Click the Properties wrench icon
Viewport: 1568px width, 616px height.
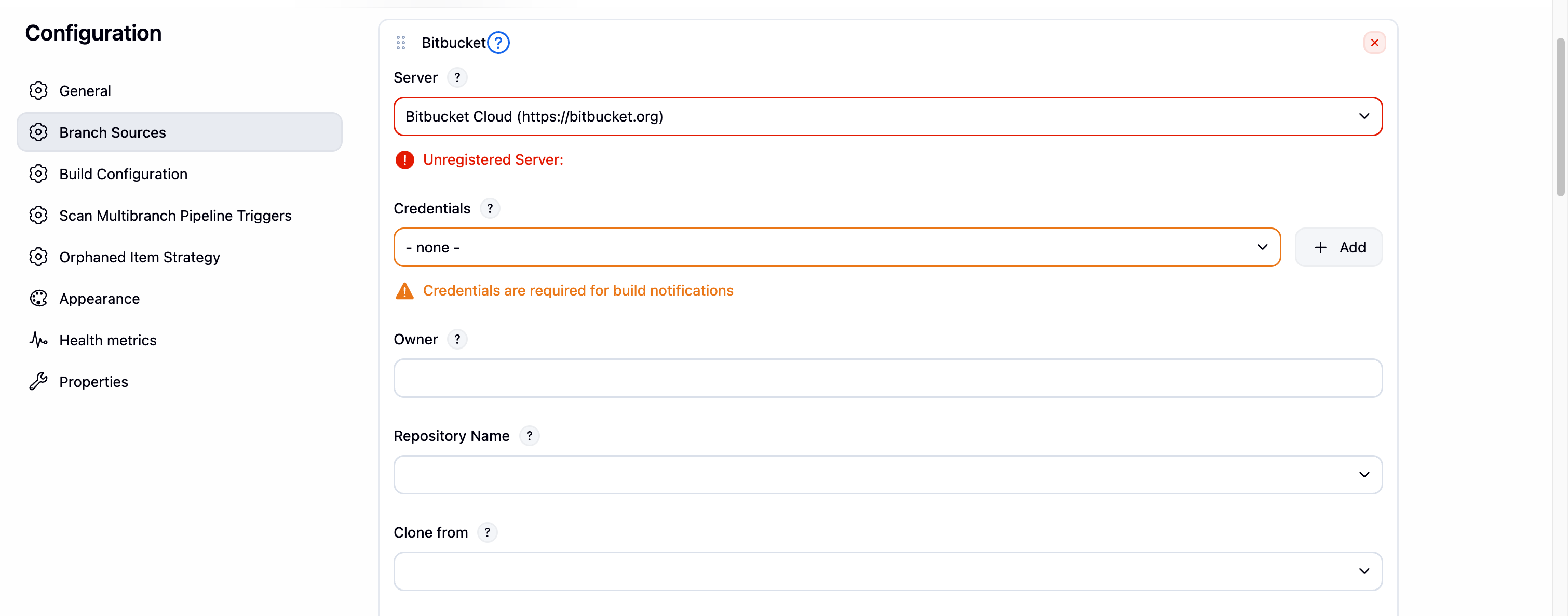[38, 381]
